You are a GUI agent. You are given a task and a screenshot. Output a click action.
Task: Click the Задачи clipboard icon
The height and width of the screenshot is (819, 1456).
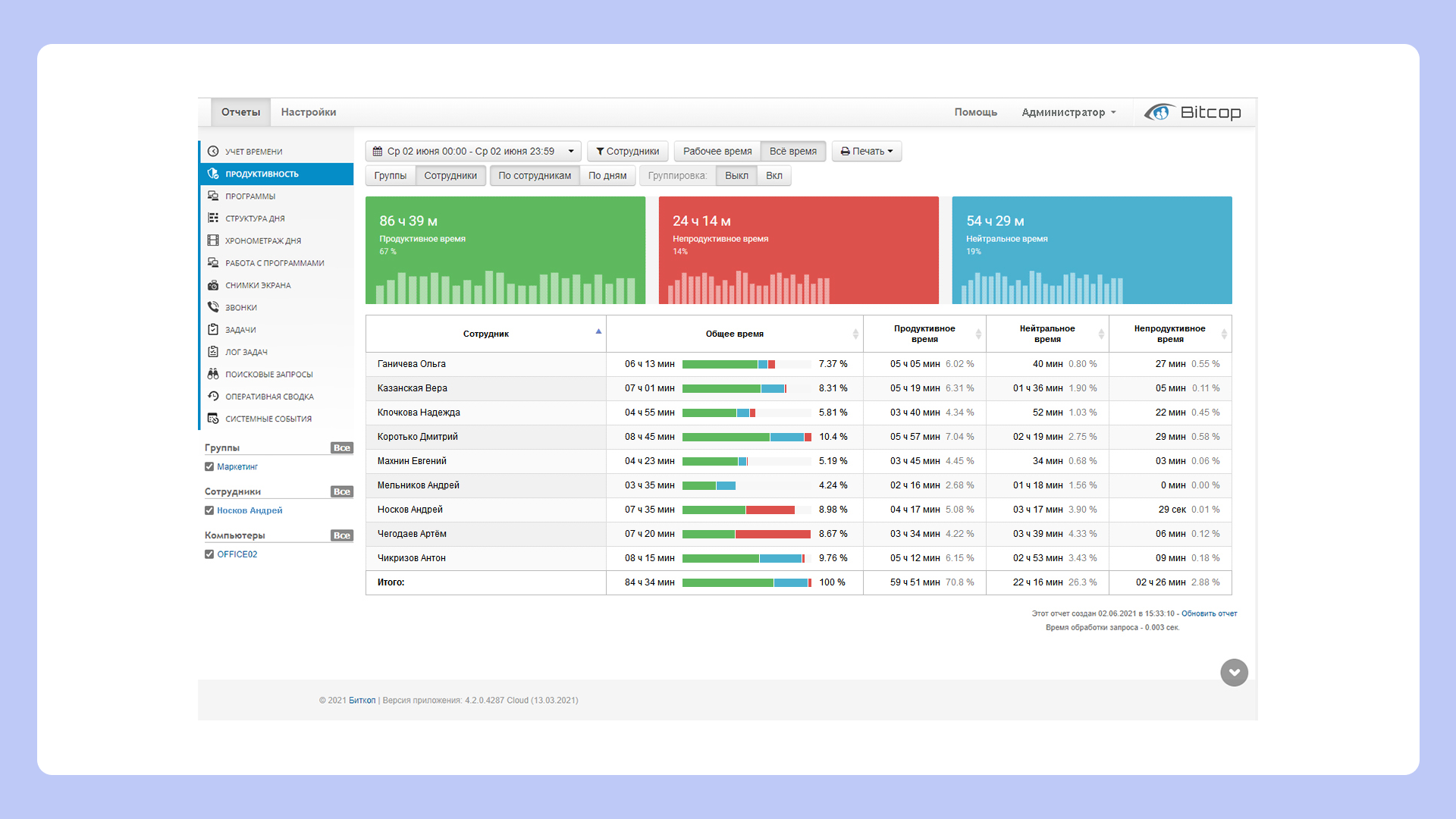pyautogui.click(x=213, y=330)
